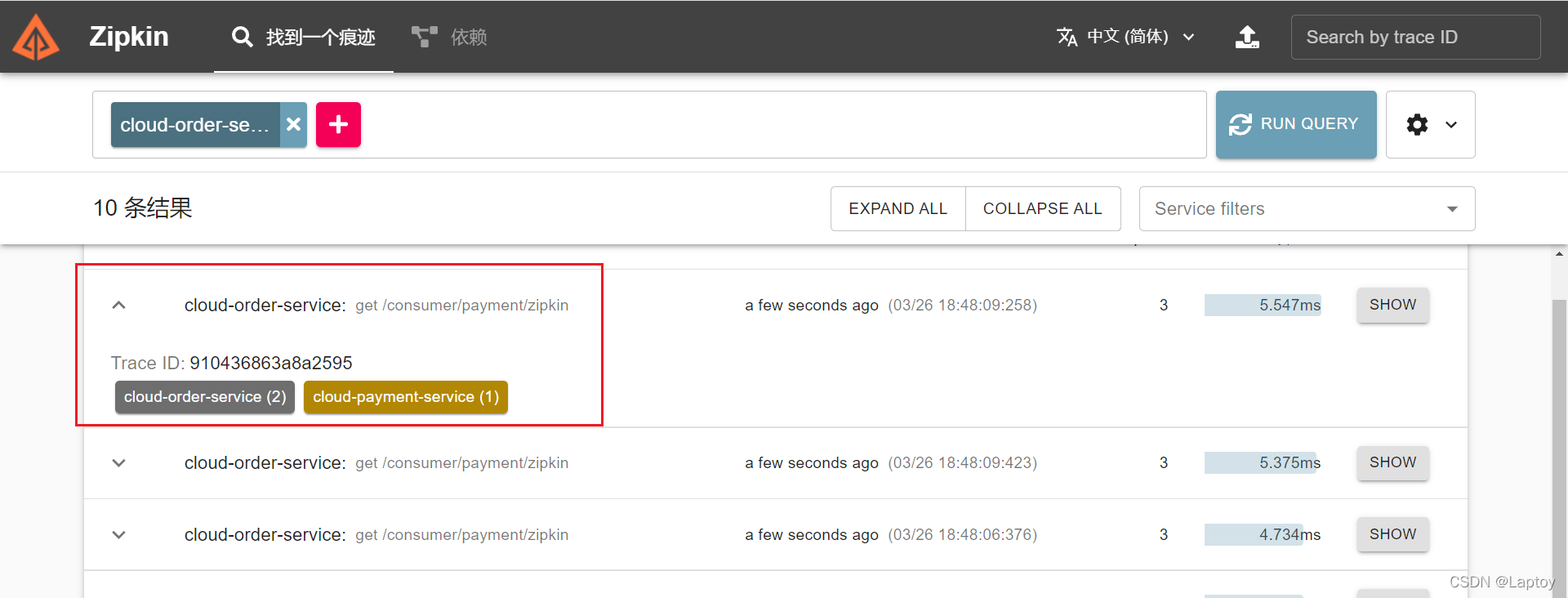The width and height of the screenshot is (1568, 598).
Task: Click the RUN QUERY button
Action: click(1296, 124)
